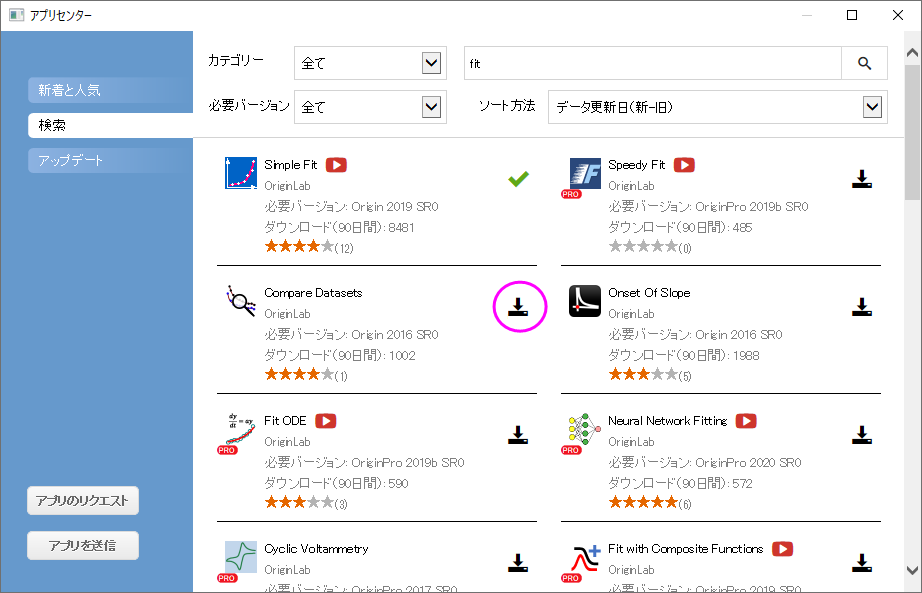Click the Fit ODE app icon

tap(241, 429)
